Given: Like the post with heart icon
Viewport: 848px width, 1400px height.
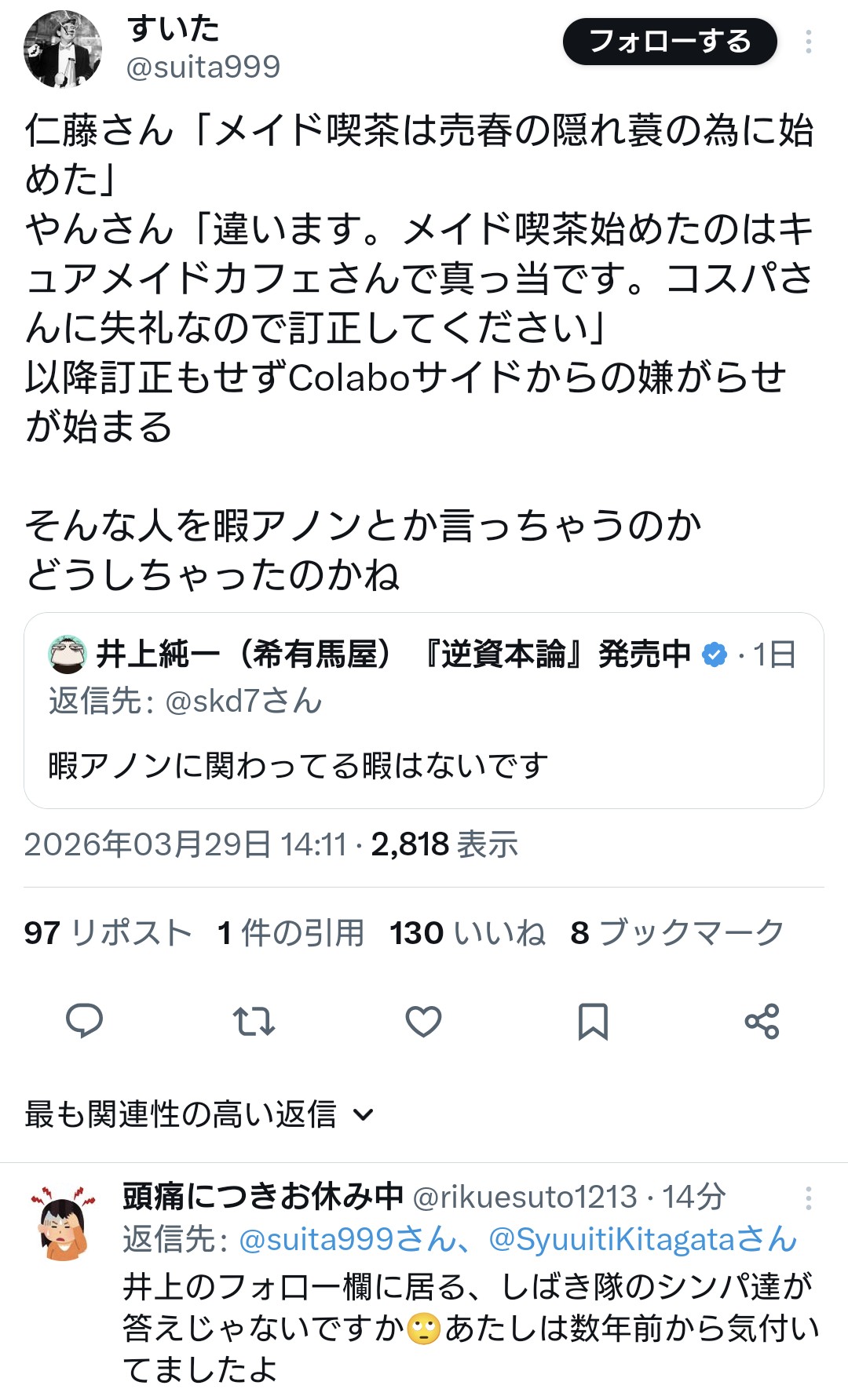Looking at the screenshot, I should tap(423, 1021).
